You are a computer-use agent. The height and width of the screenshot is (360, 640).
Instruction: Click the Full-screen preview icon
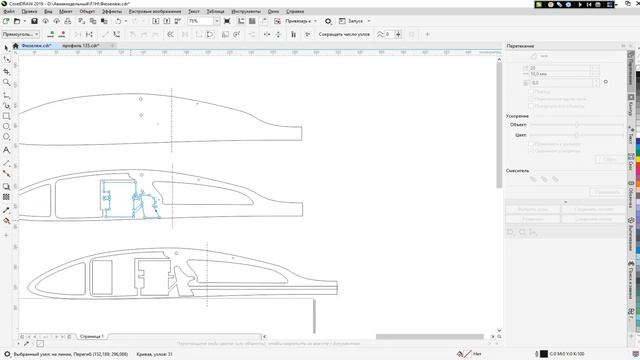[227, 21]
